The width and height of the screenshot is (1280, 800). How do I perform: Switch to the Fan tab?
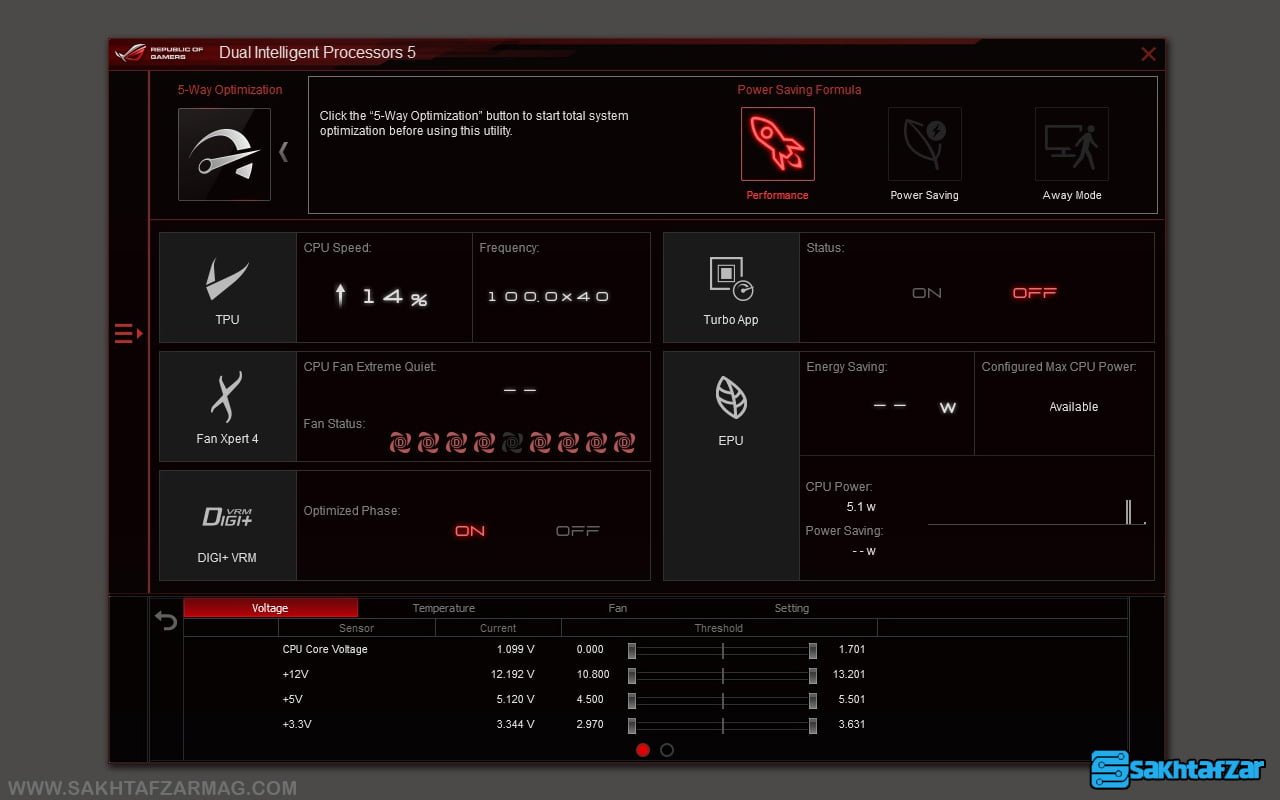[x=618, y=608]
